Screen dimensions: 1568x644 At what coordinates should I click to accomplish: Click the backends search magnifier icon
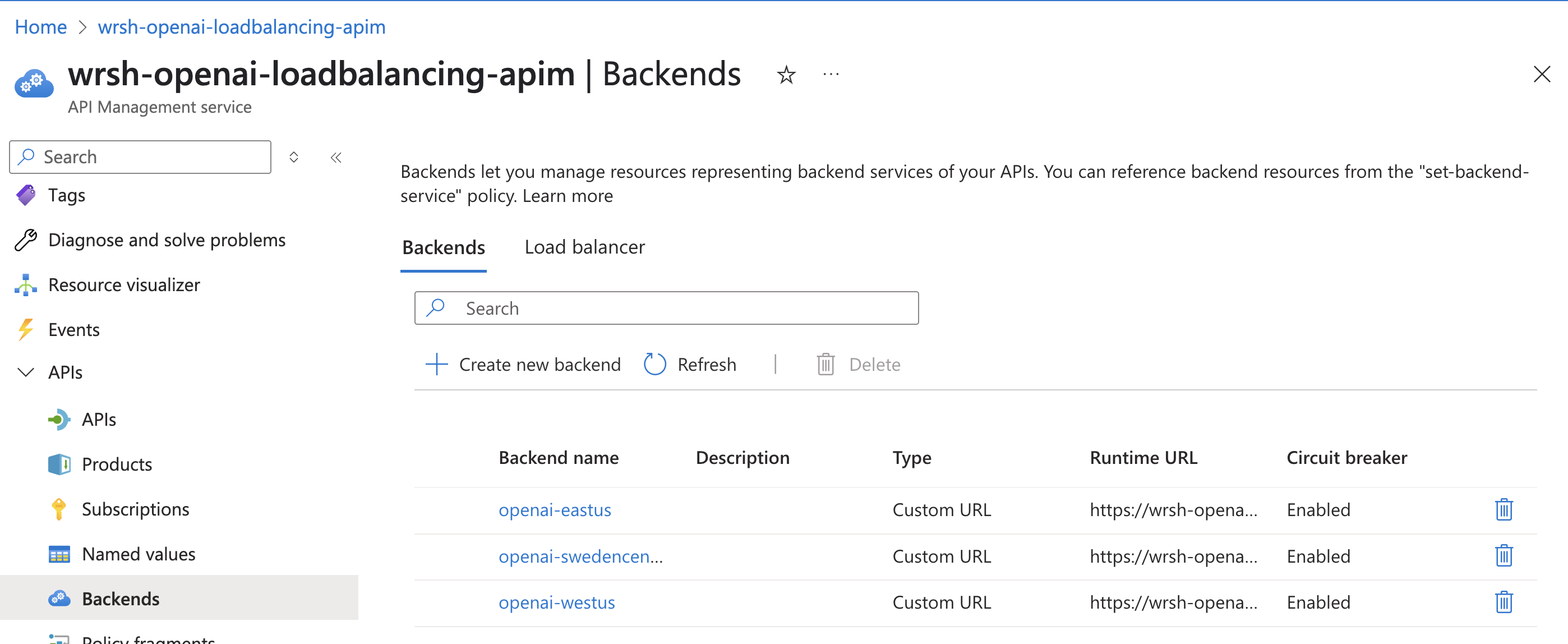pos(436,308)
